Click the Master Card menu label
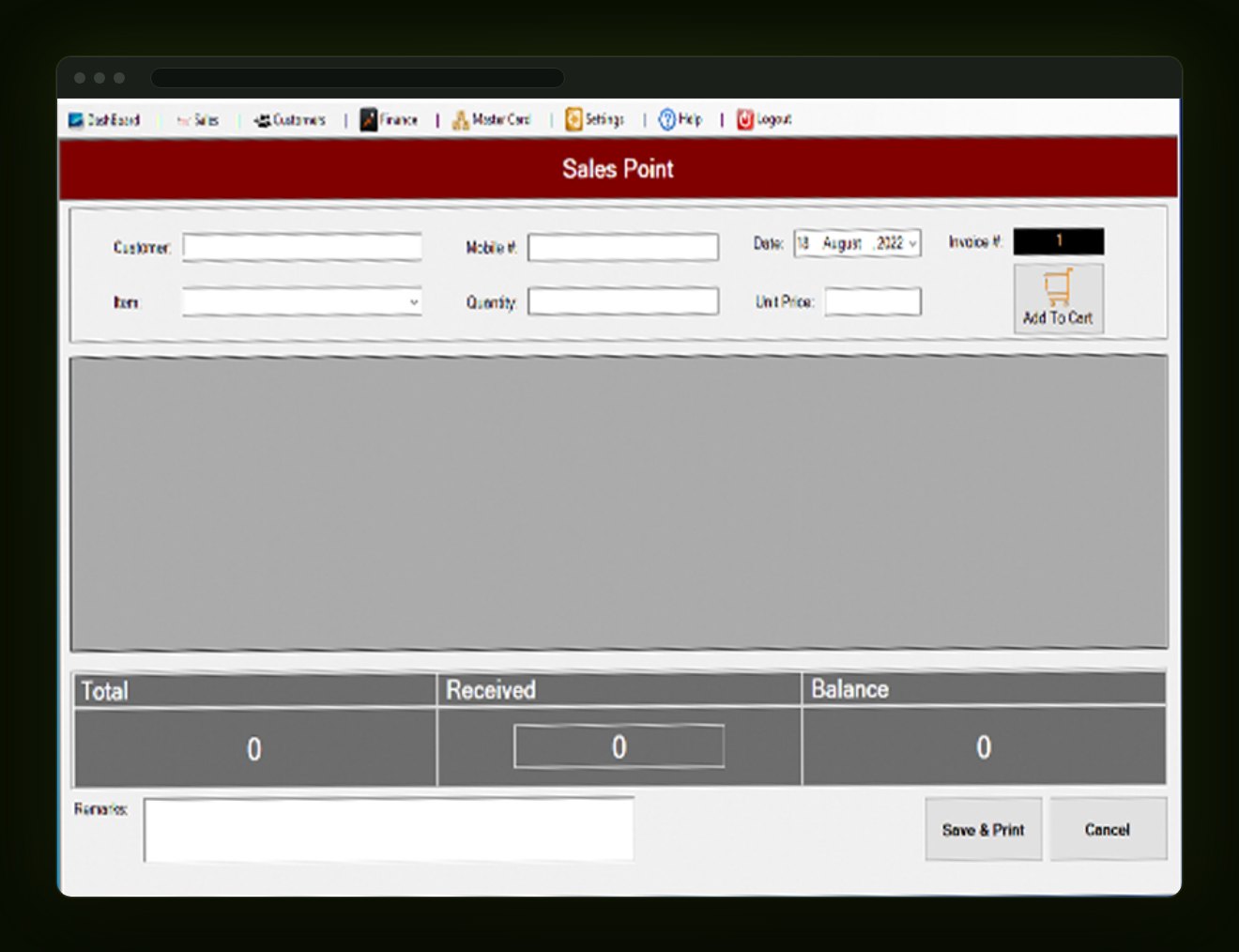 (x=501, y=119)
